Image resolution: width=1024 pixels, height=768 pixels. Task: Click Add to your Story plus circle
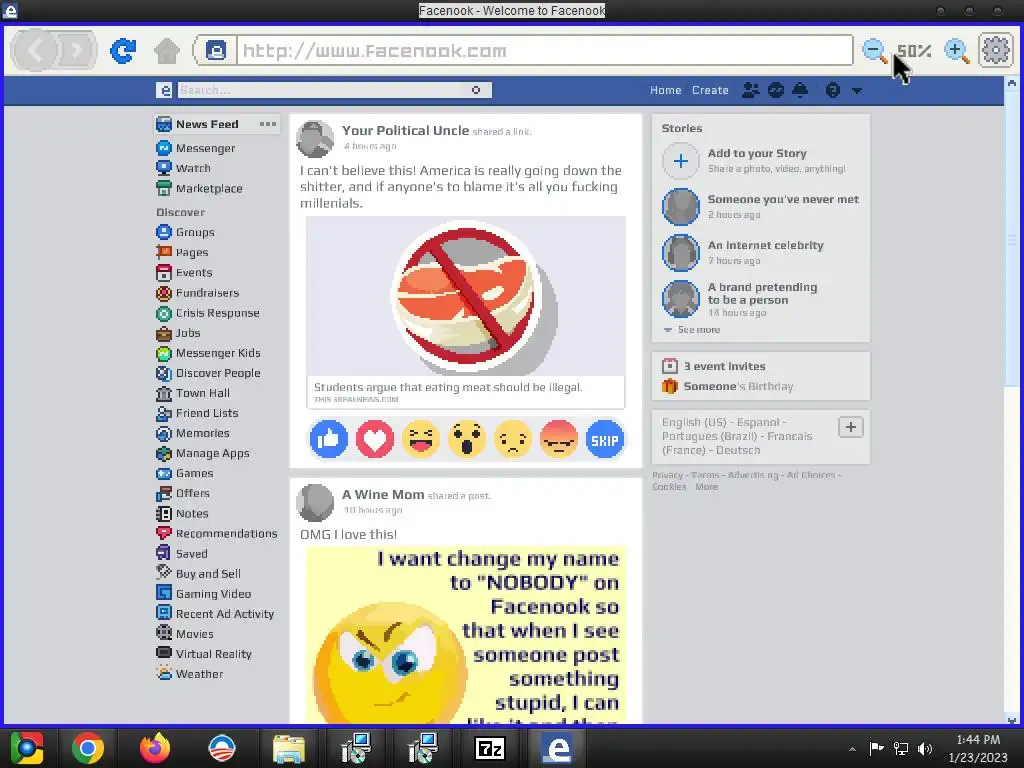(680, 161)
